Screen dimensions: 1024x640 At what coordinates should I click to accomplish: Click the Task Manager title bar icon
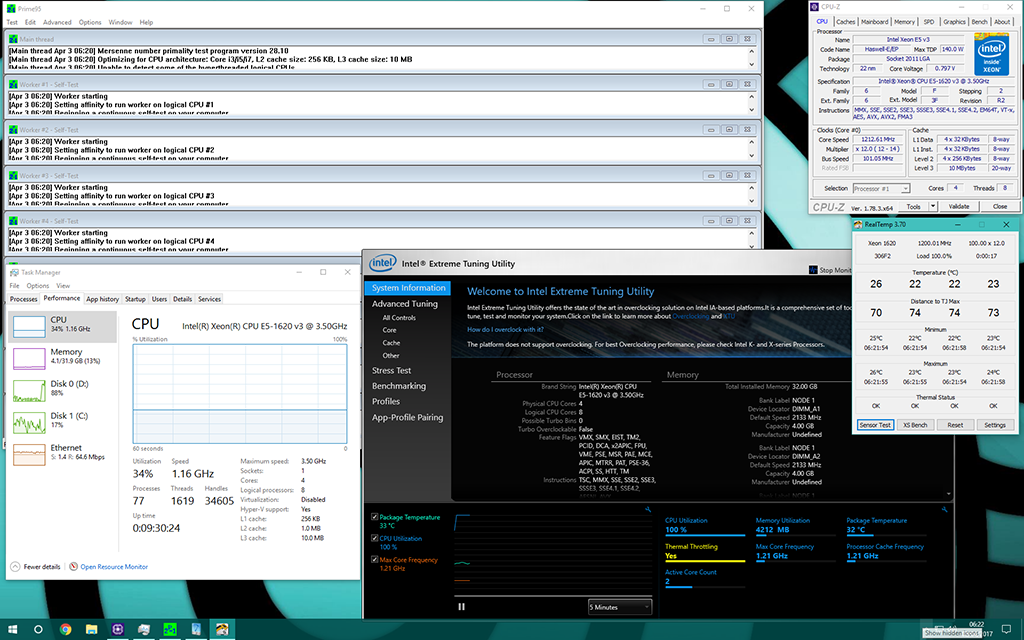click(14, 272)
